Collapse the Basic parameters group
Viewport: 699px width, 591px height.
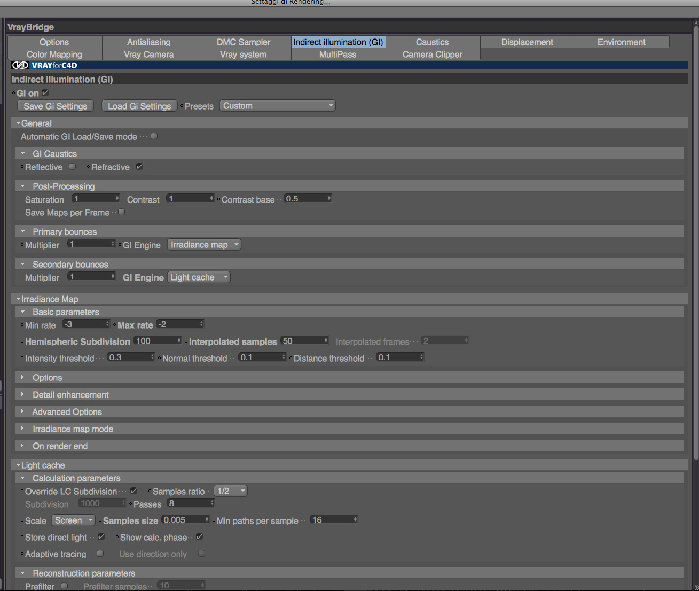coord(23,312)
